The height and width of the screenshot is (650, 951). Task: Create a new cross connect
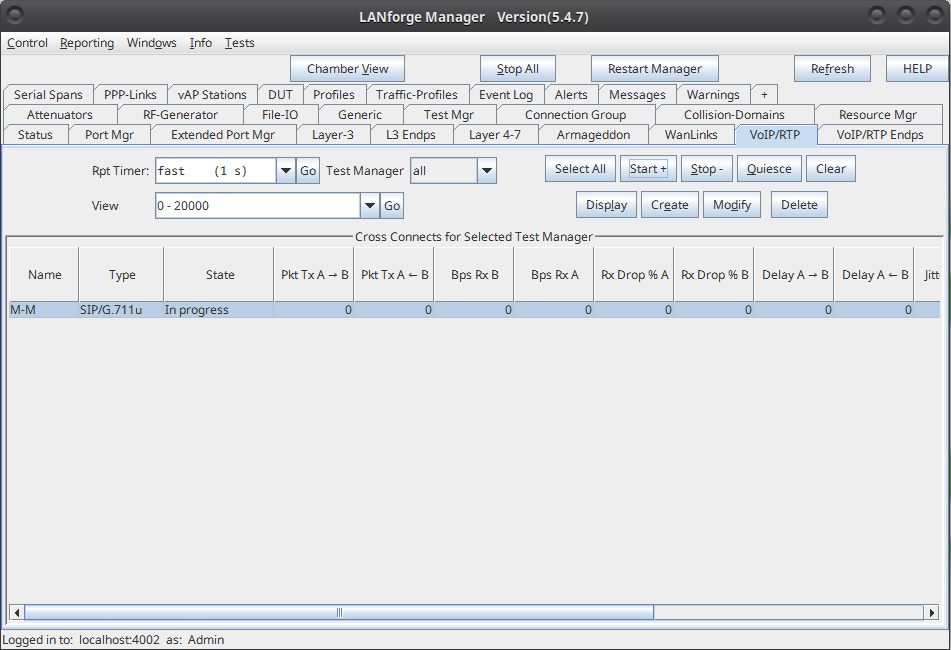tap(670, 204)
